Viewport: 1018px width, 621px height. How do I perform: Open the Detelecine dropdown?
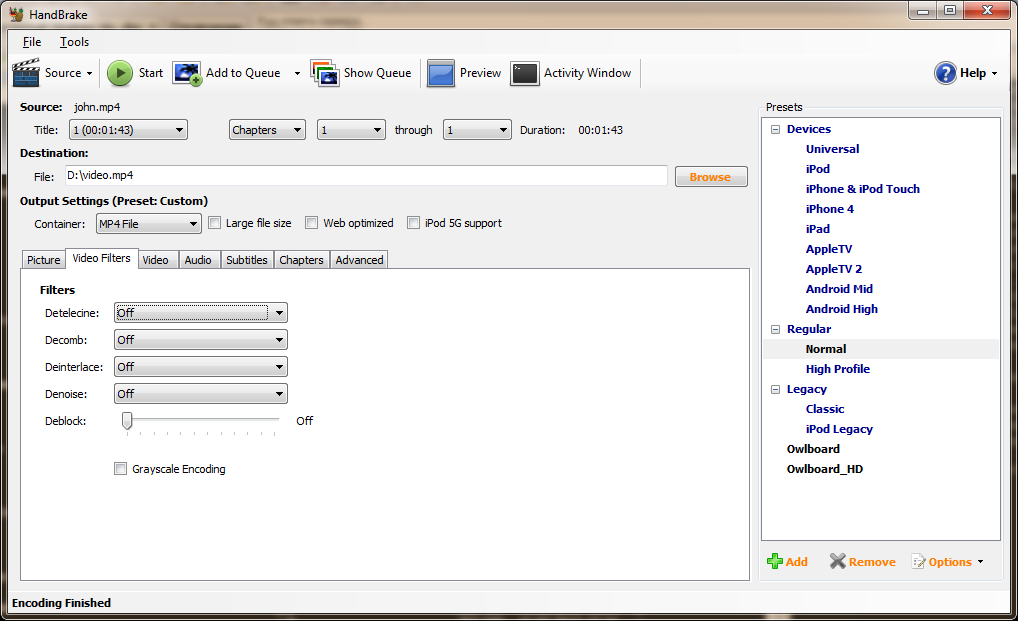click(201, 313)
